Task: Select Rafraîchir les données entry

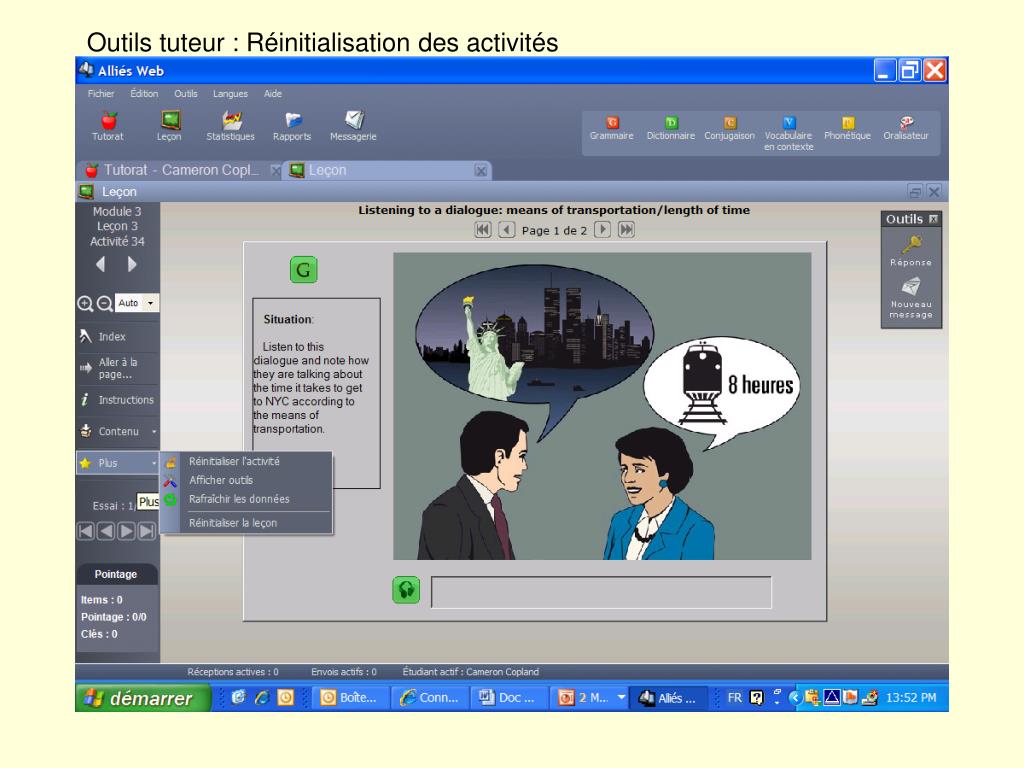Action: click(247, 500)
